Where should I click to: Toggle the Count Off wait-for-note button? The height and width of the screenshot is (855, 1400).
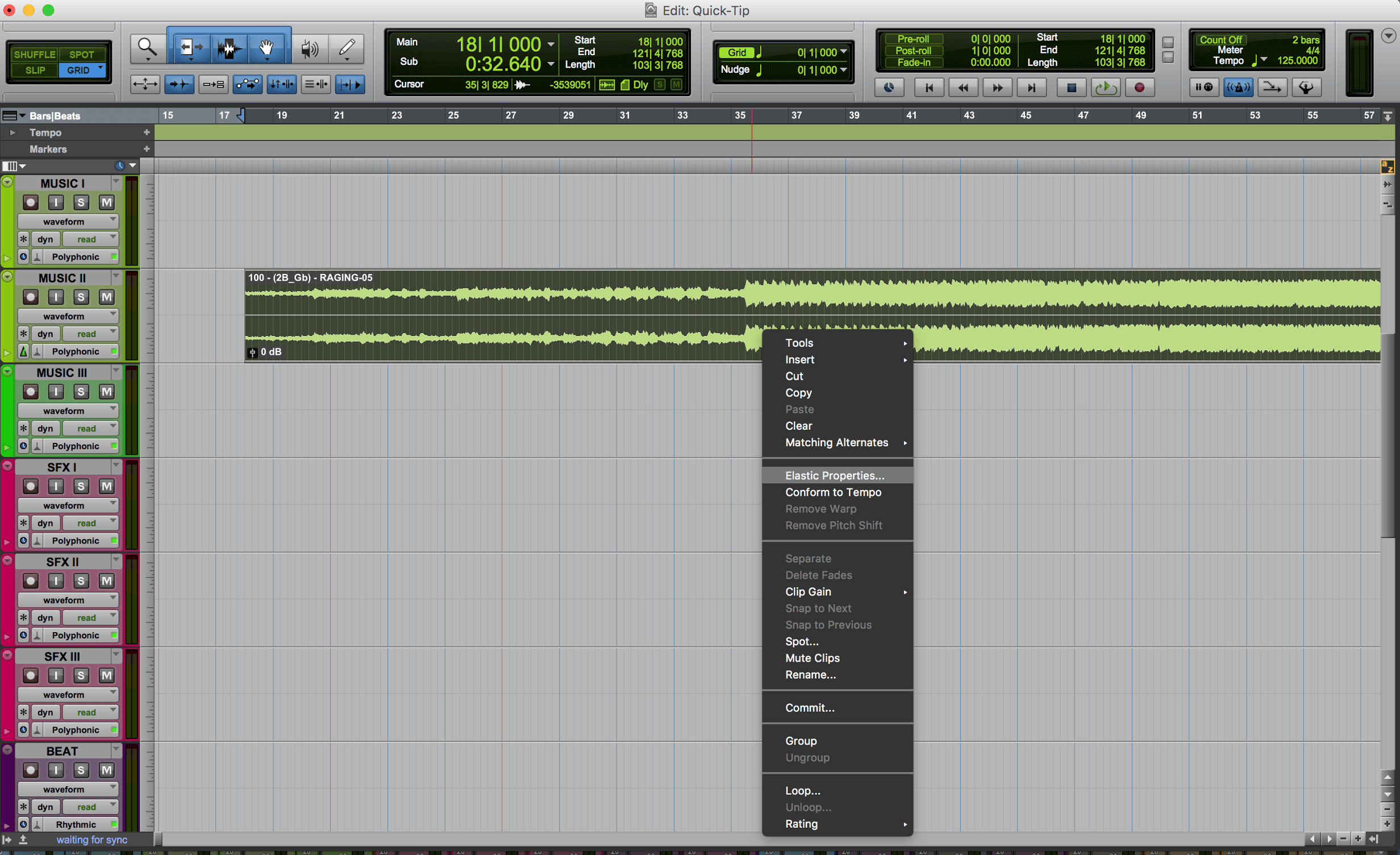[1204, 87]
